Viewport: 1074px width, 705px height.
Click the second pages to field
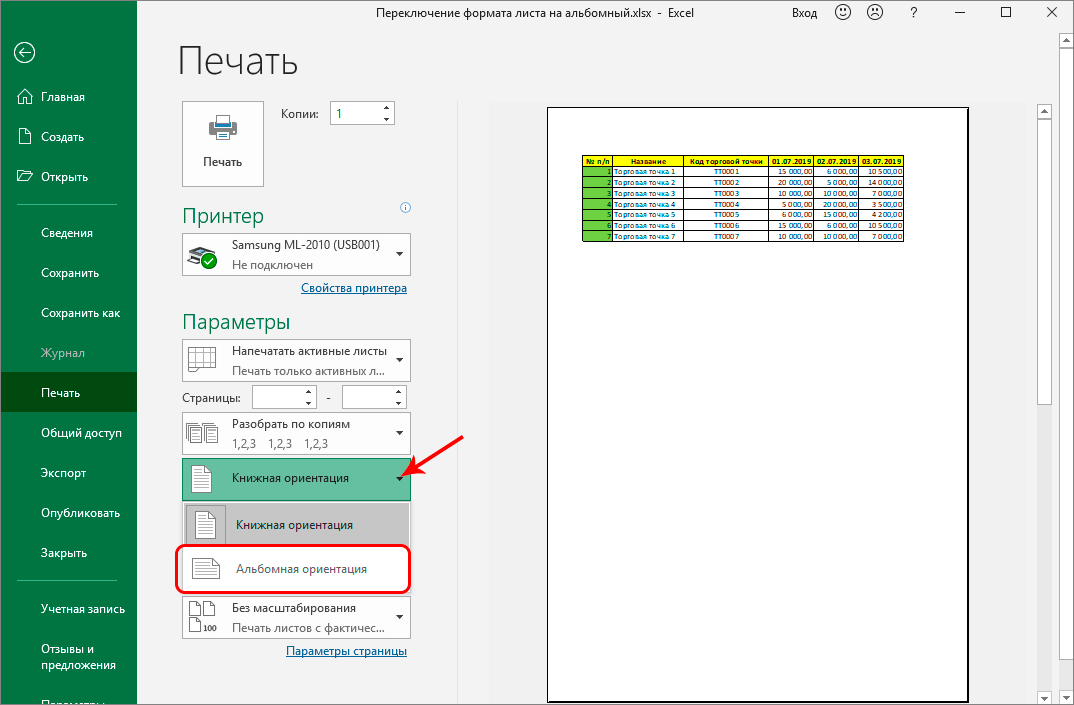(x=367, y=397)
